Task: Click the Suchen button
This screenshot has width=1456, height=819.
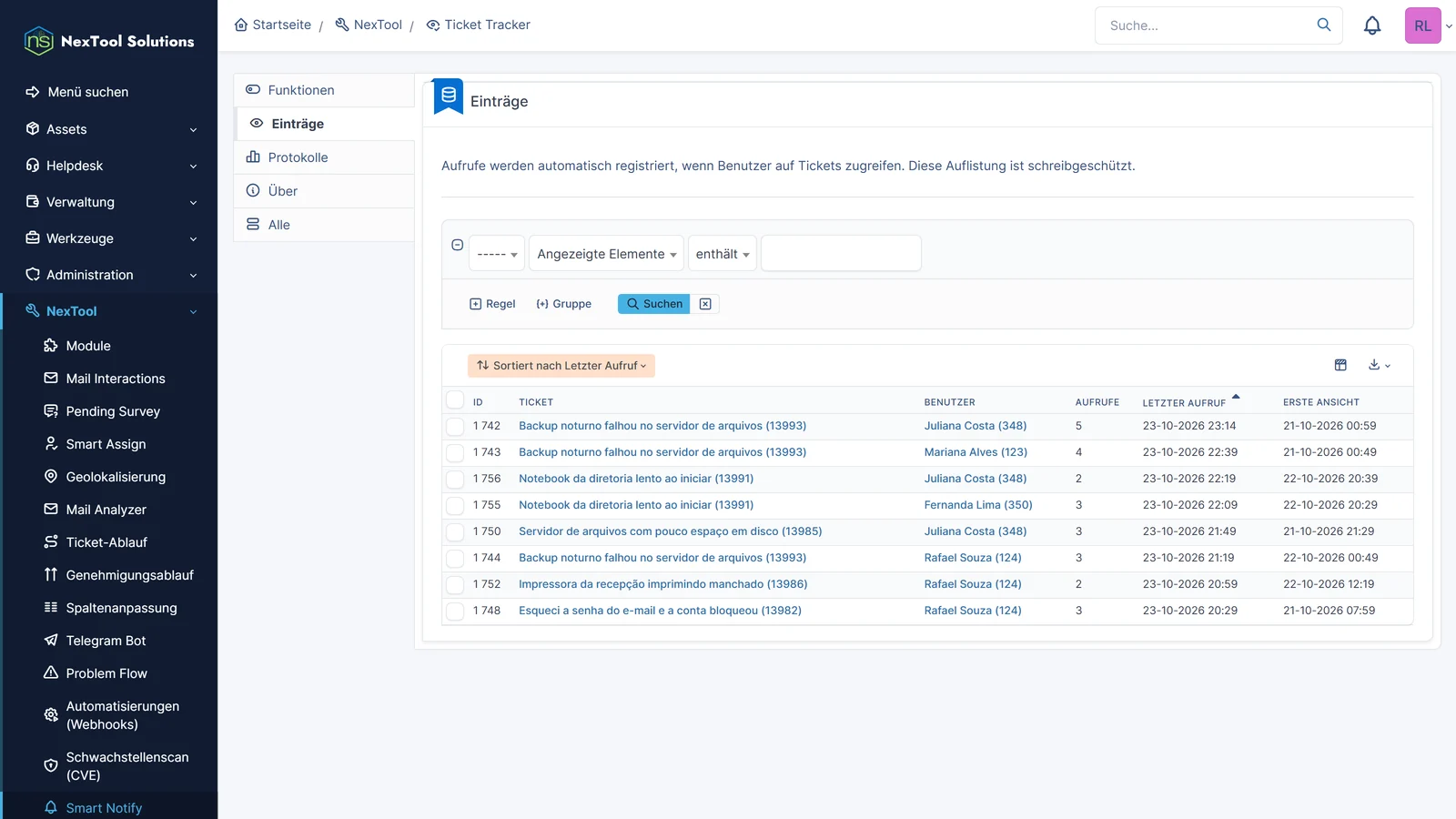Action: pyautogui.click(x=653, y=304)
